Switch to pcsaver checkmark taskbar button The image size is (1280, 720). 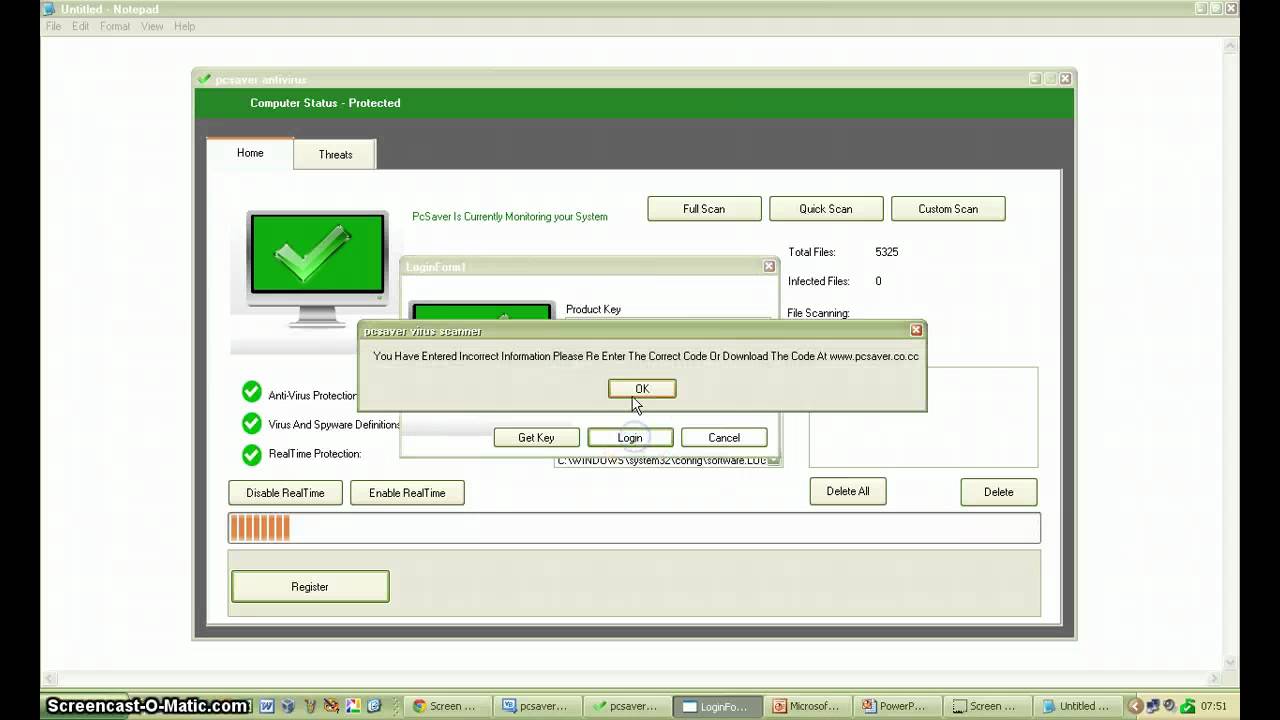628,706
